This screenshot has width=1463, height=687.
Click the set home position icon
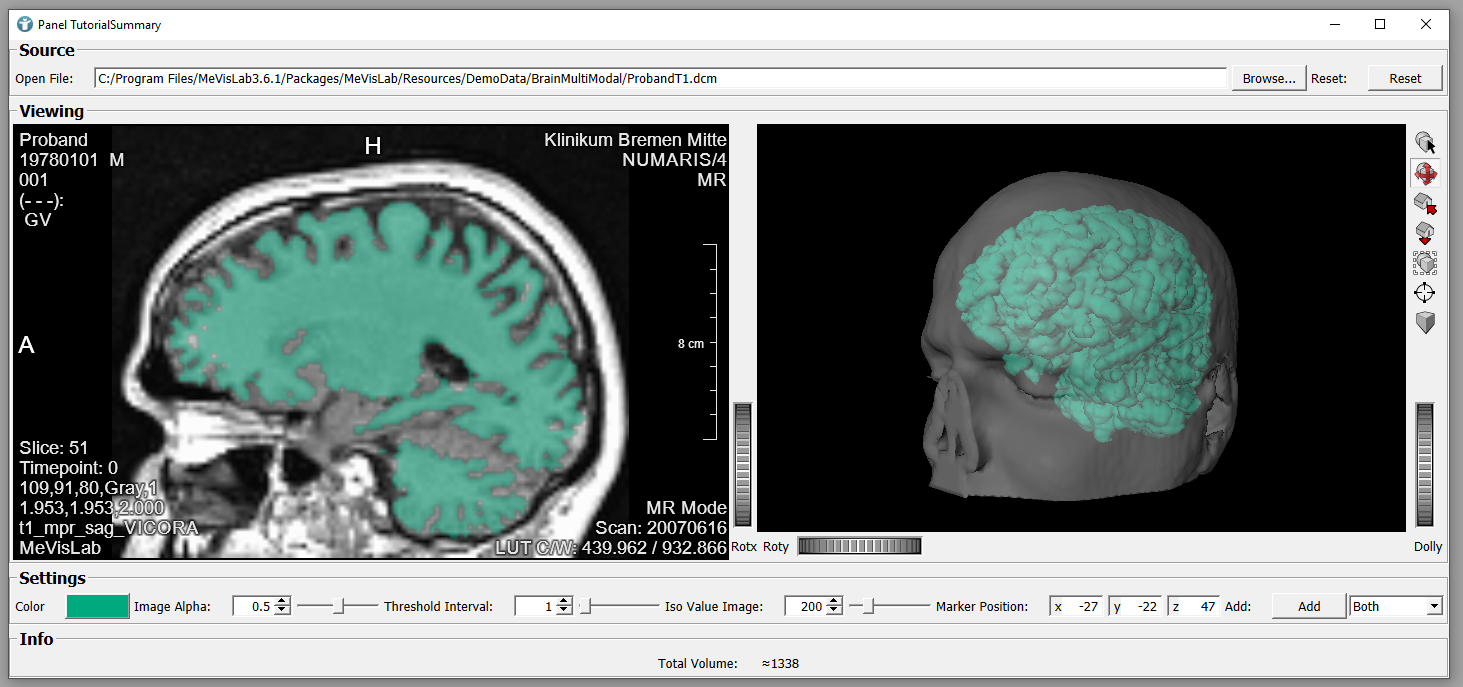tap(1425, 233)
